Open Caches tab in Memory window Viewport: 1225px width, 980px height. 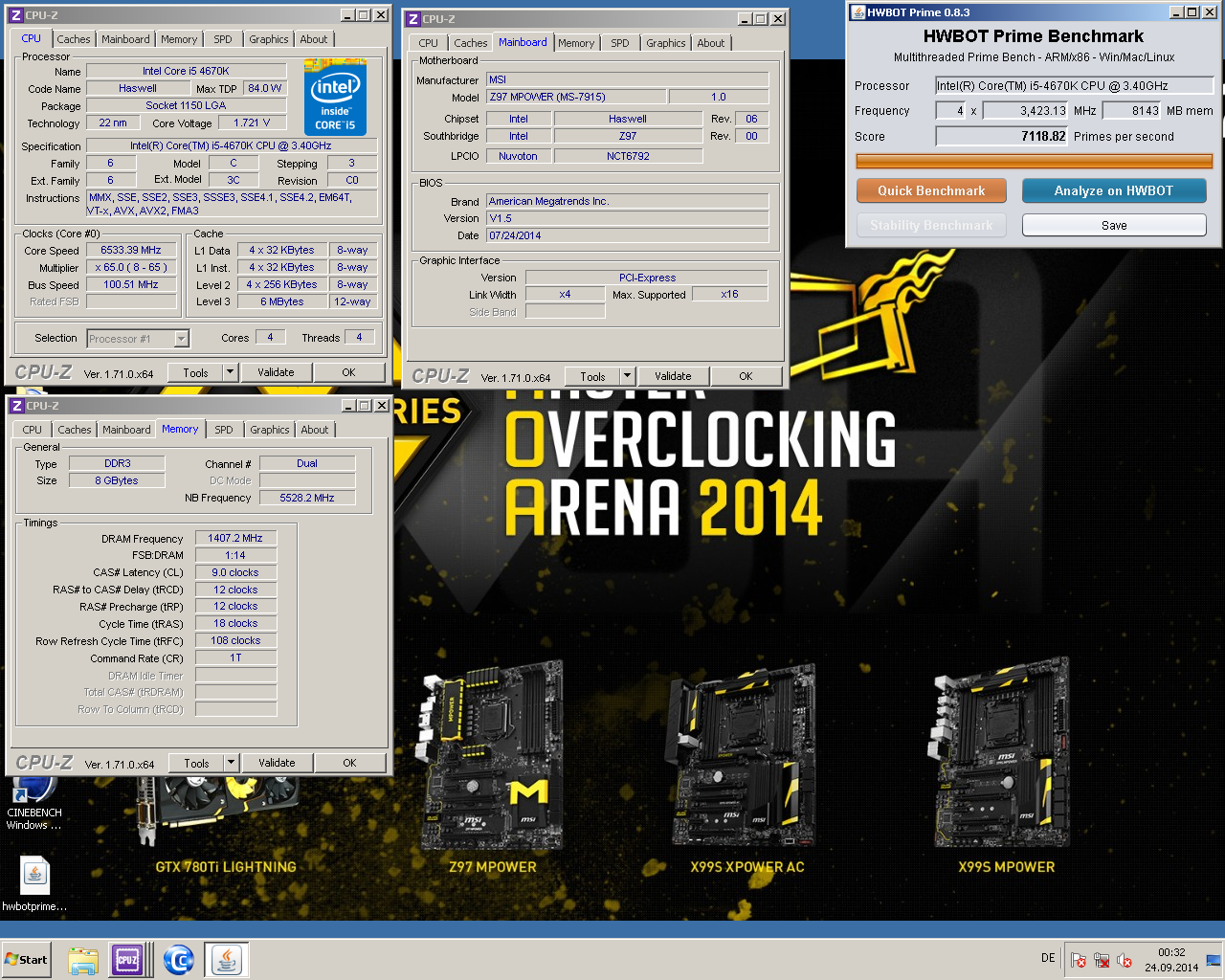tap(75, 430)
